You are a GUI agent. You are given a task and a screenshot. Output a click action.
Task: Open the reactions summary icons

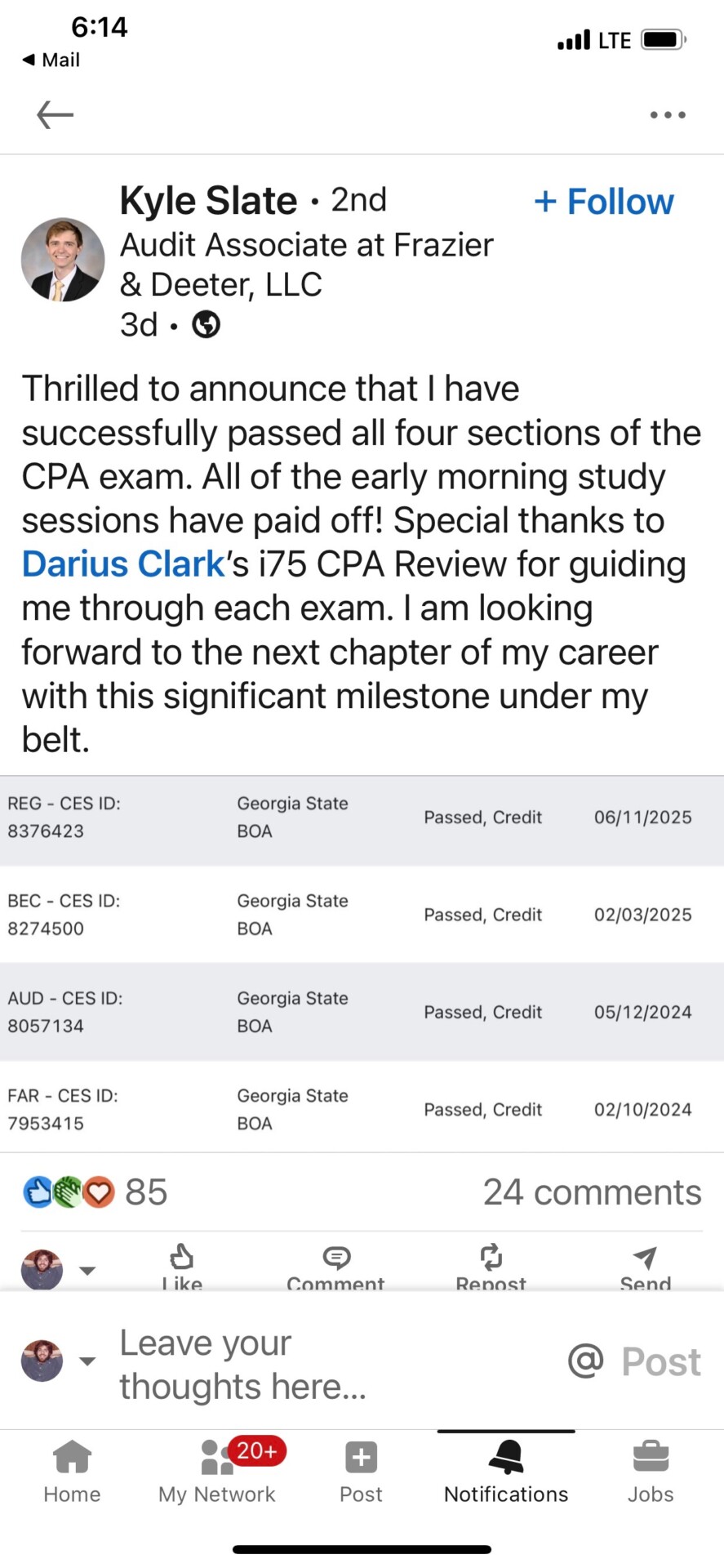pyautogui.click(x=69, y=1192)
